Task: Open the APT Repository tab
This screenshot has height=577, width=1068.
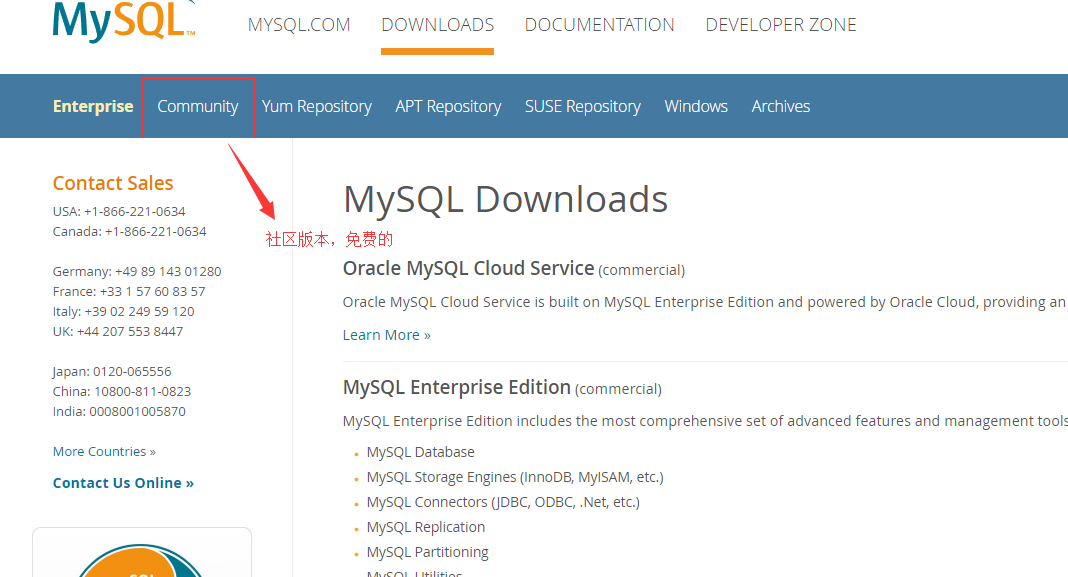Action: [x=448, y=106]
